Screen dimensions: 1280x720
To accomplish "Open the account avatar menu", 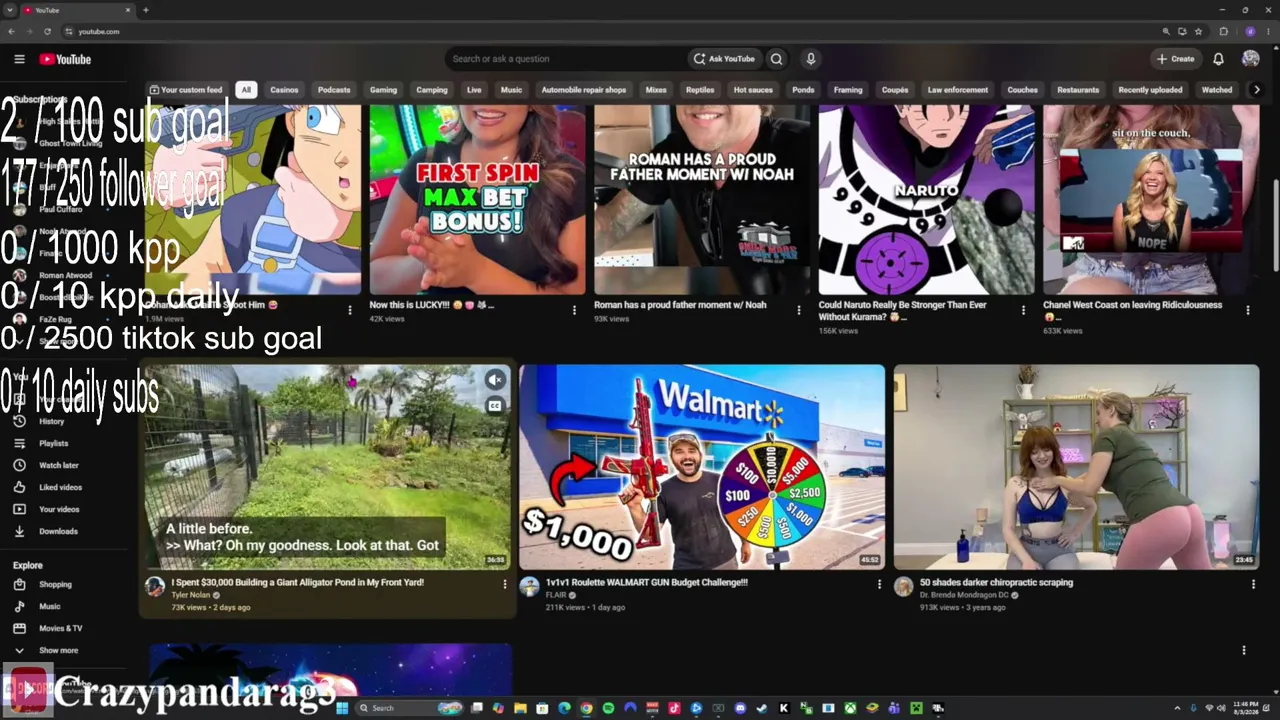I will tap(1250, 59).
